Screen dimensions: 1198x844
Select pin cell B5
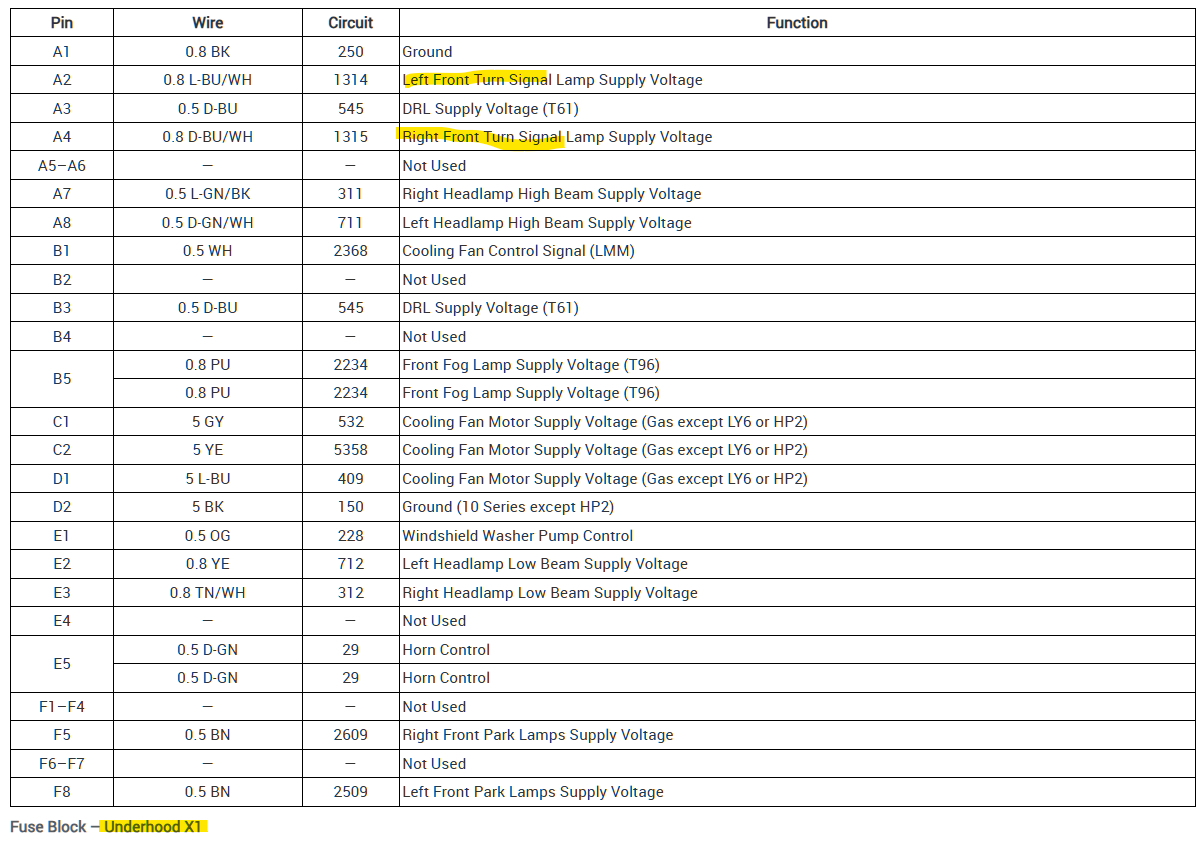pyautogui.click(x=62, y=379)
